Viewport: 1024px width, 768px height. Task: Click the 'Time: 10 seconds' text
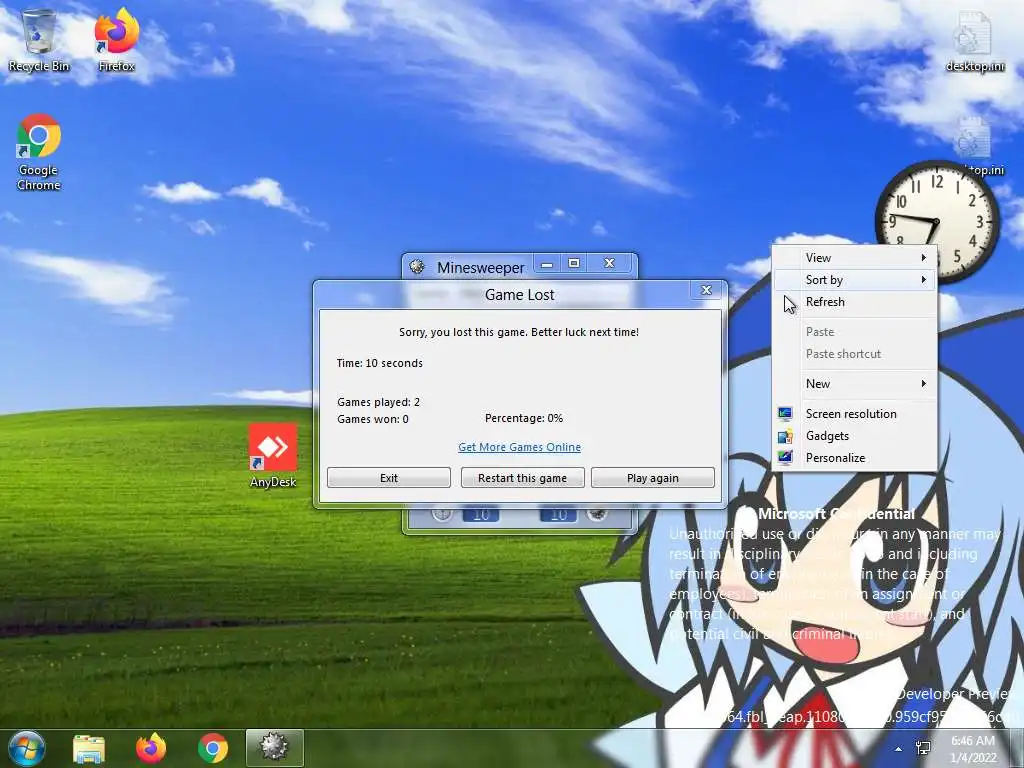(379, 363)
